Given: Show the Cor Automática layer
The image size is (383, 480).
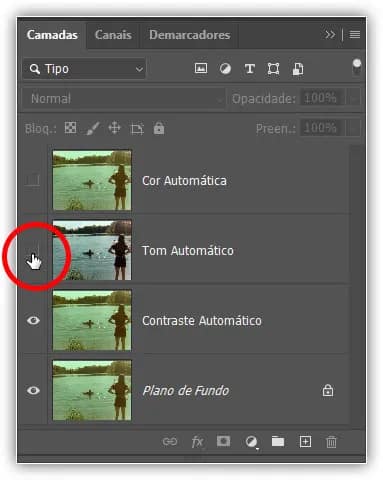Looking at the screenshot, I should click(x=33, y=180).
